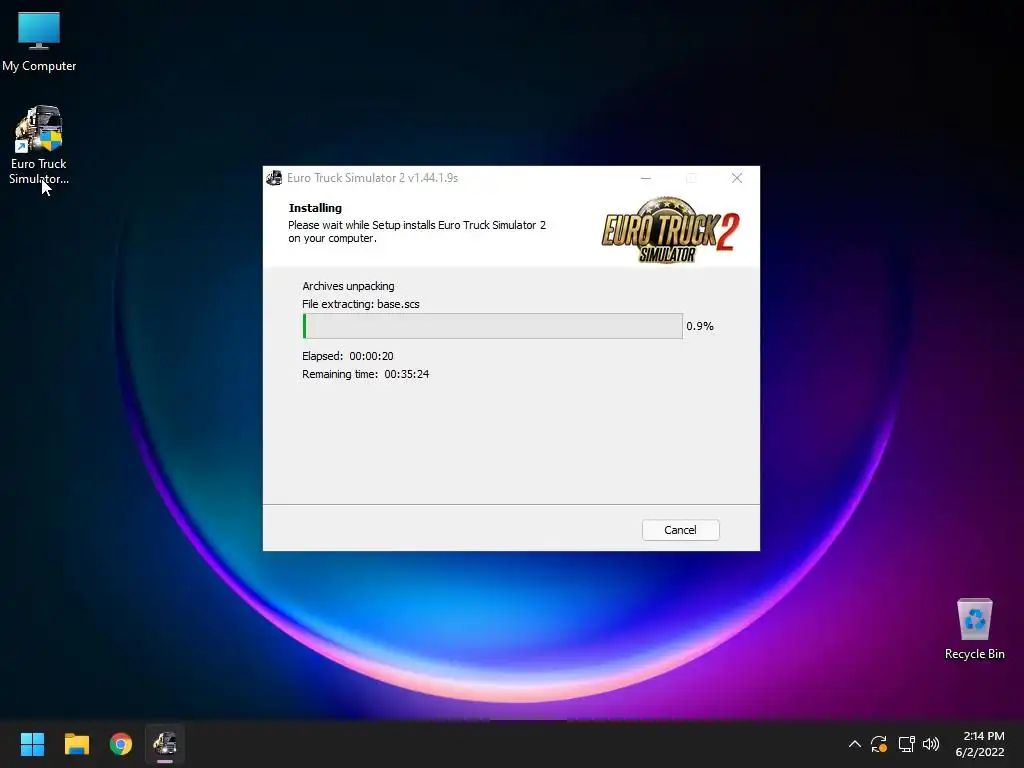
Task: Close the Euro Truck Simulator setup window
Action: tap(737, 178)
